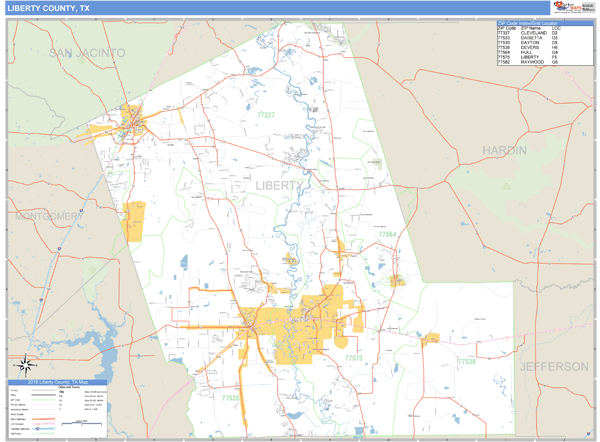Click the SAN JACINTO county label
The height and width of the screenshot is (442, 600).
click(x=87, y=53)
